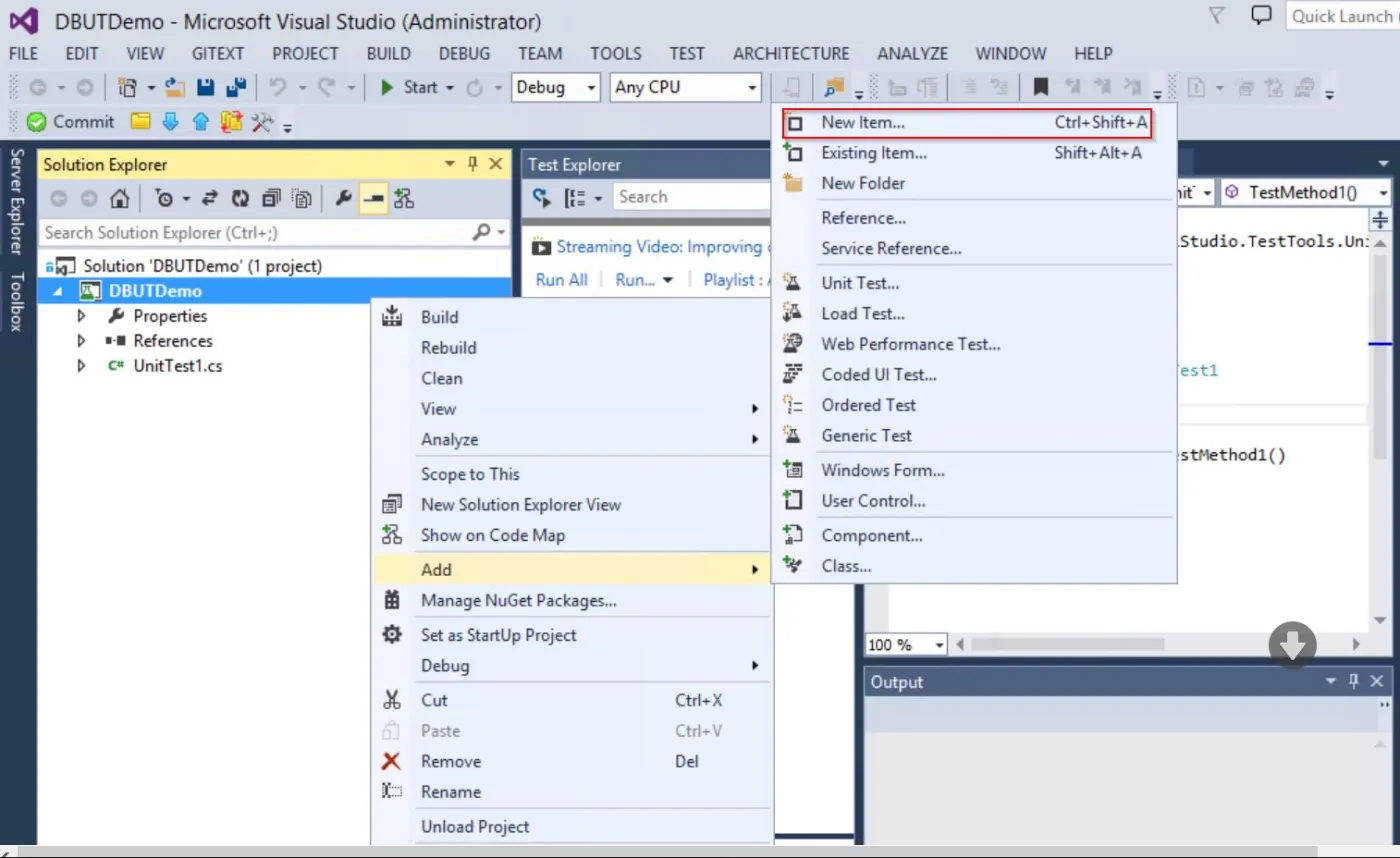
Task: Close the Output panel
Action: (1377, 681)
